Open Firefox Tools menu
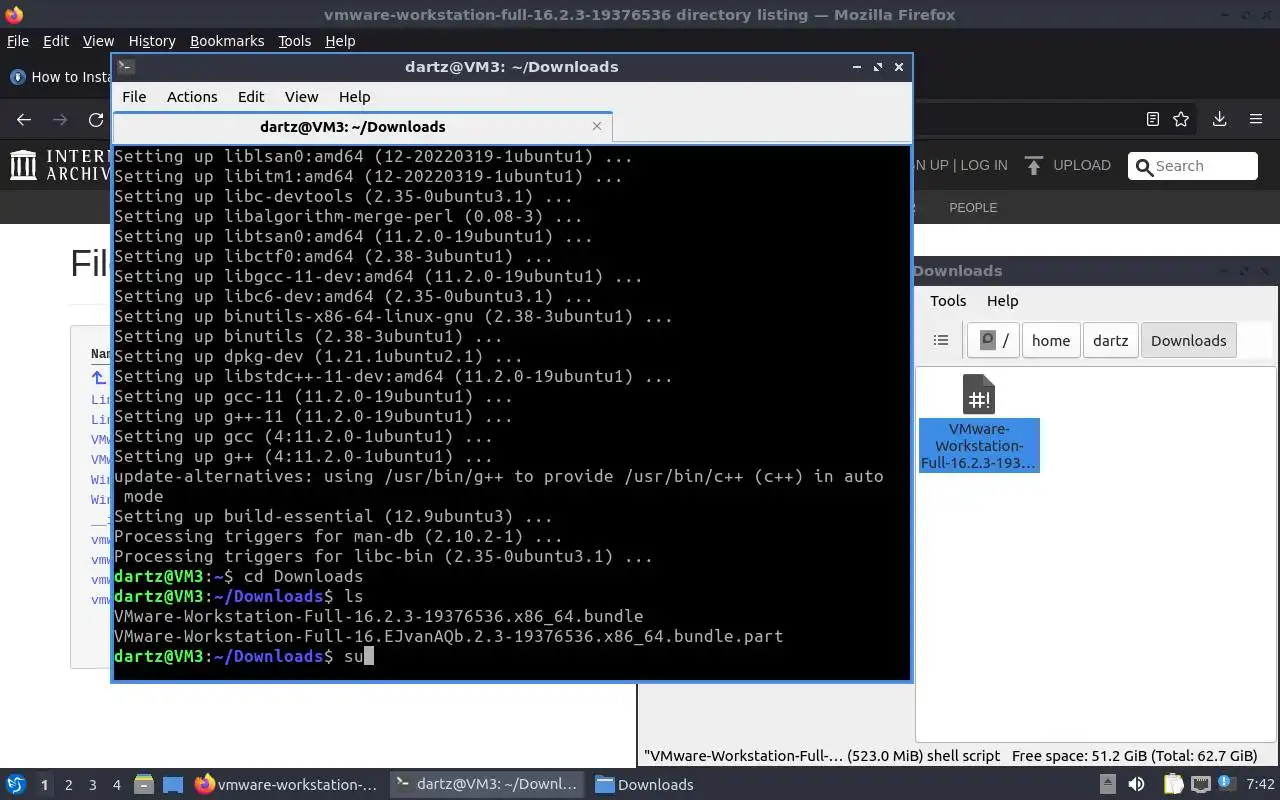This screenshot has width=1280, height=800. (x=294, y=41)
